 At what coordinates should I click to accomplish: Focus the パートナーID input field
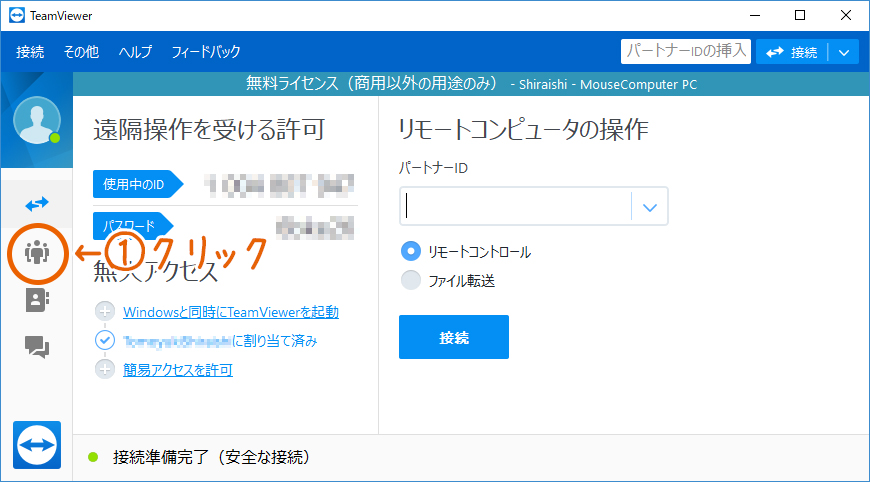pyautogui.click(x=516, y=206)
